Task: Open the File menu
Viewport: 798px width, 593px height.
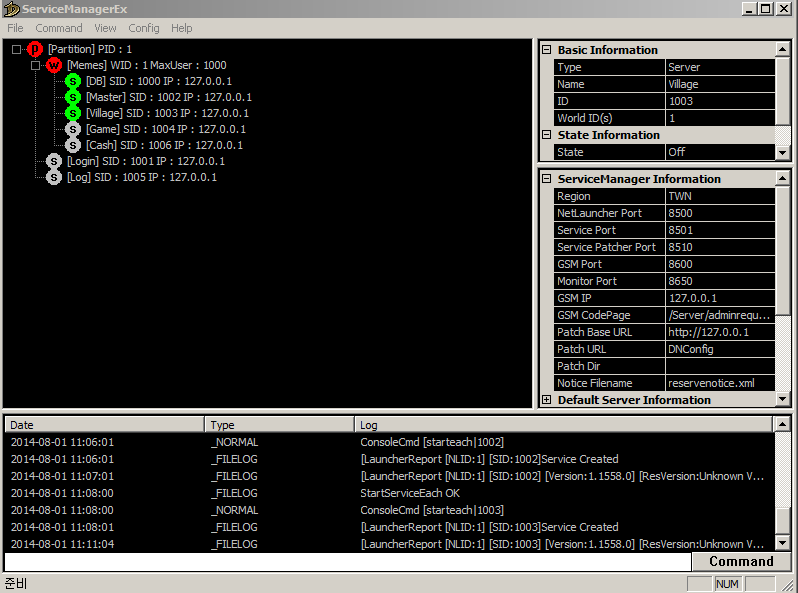Action: 15,28
